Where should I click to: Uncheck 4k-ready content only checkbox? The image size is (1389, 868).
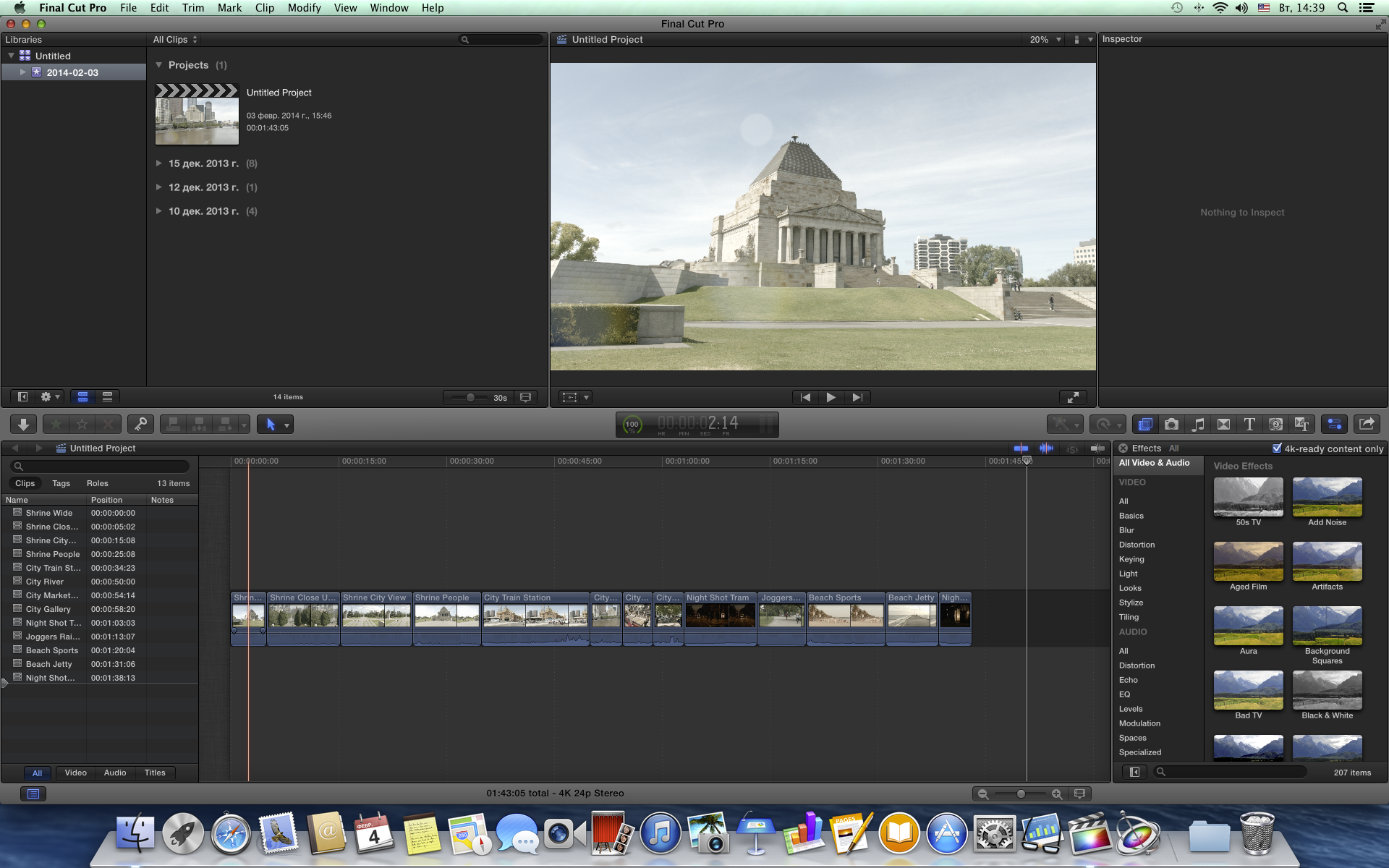coord(1277,448)
